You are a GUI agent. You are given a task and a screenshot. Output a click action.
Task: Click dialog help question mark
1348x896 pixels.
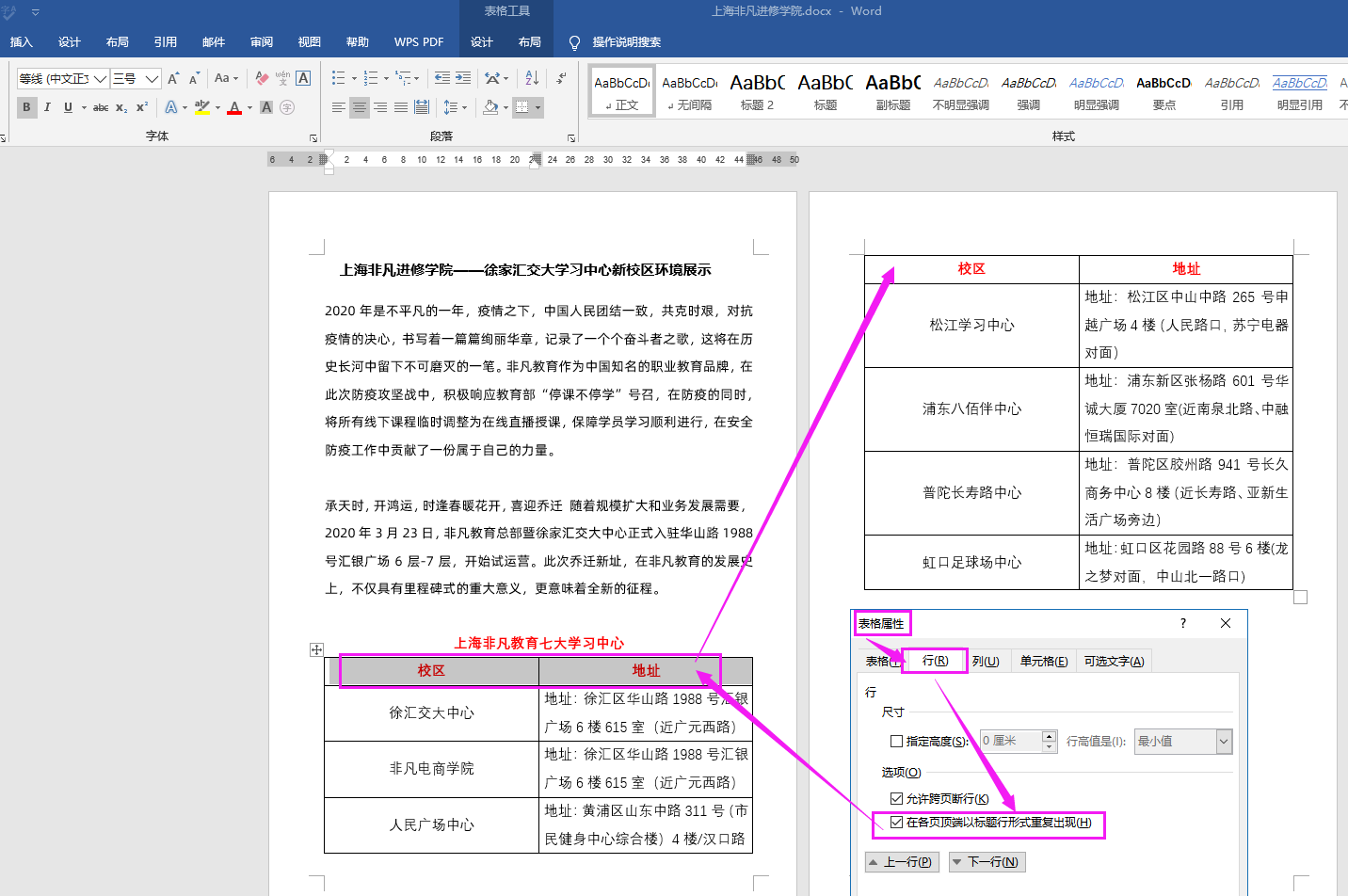1183,623
